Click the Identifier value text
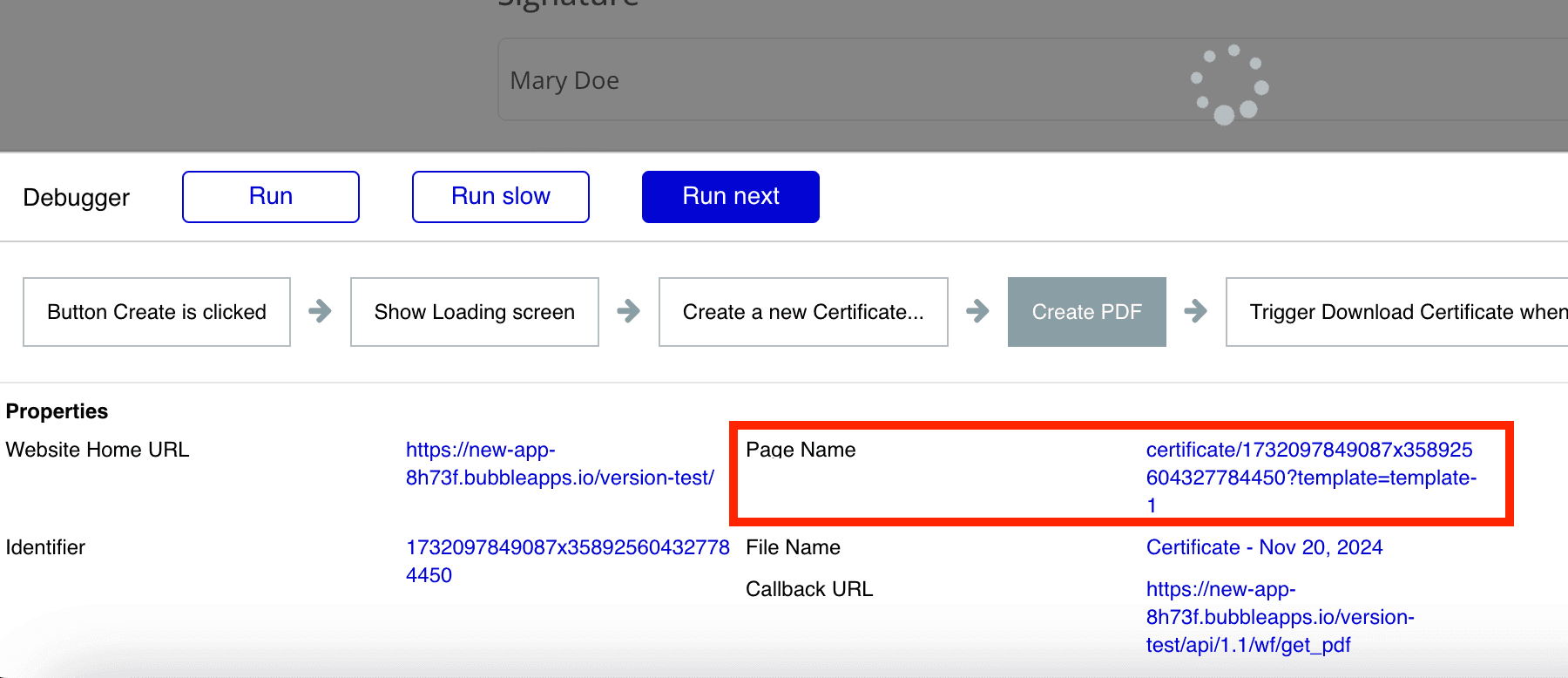This screenshot has width=1568, height=678. pos(567,560)
